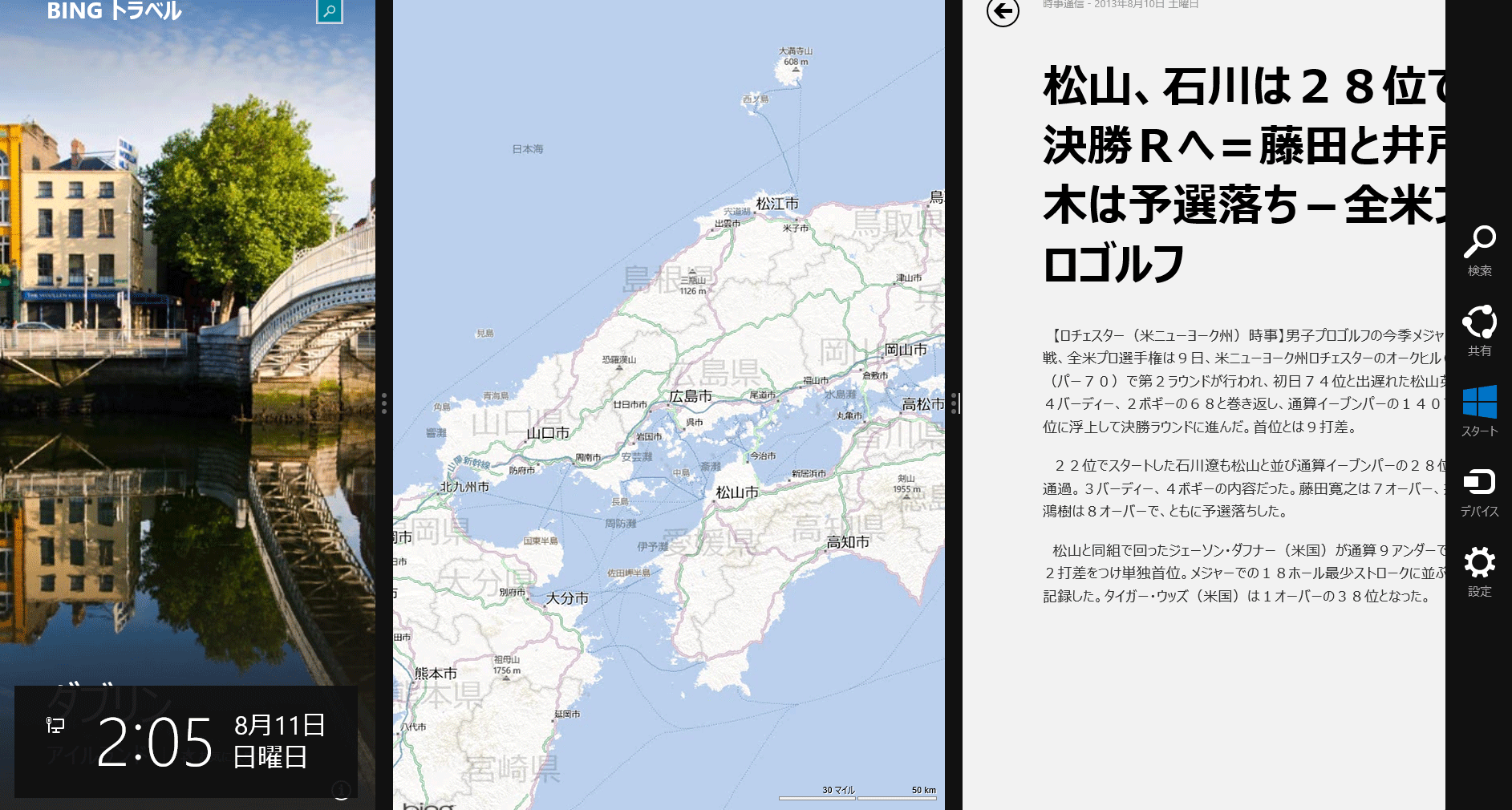Go back using the news article's arrow
The height and width of the screenshot is (810, 1512).
1003,11
